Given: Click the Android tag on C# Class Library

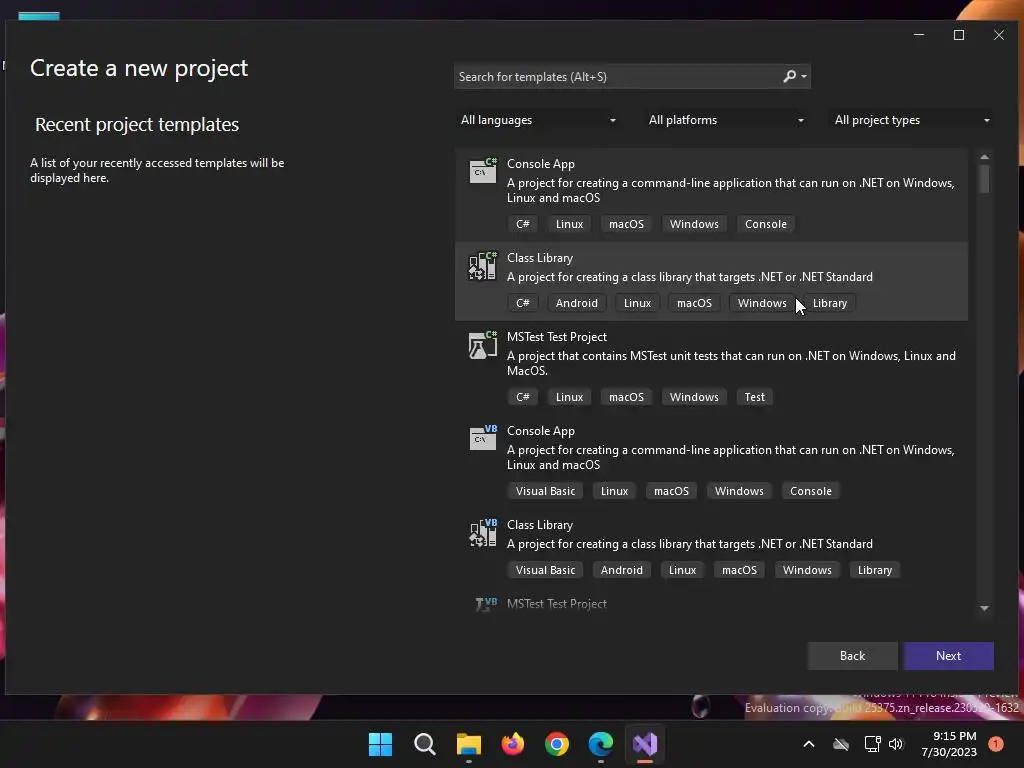Looking at the screenshot, I should [x=577, y=303].
